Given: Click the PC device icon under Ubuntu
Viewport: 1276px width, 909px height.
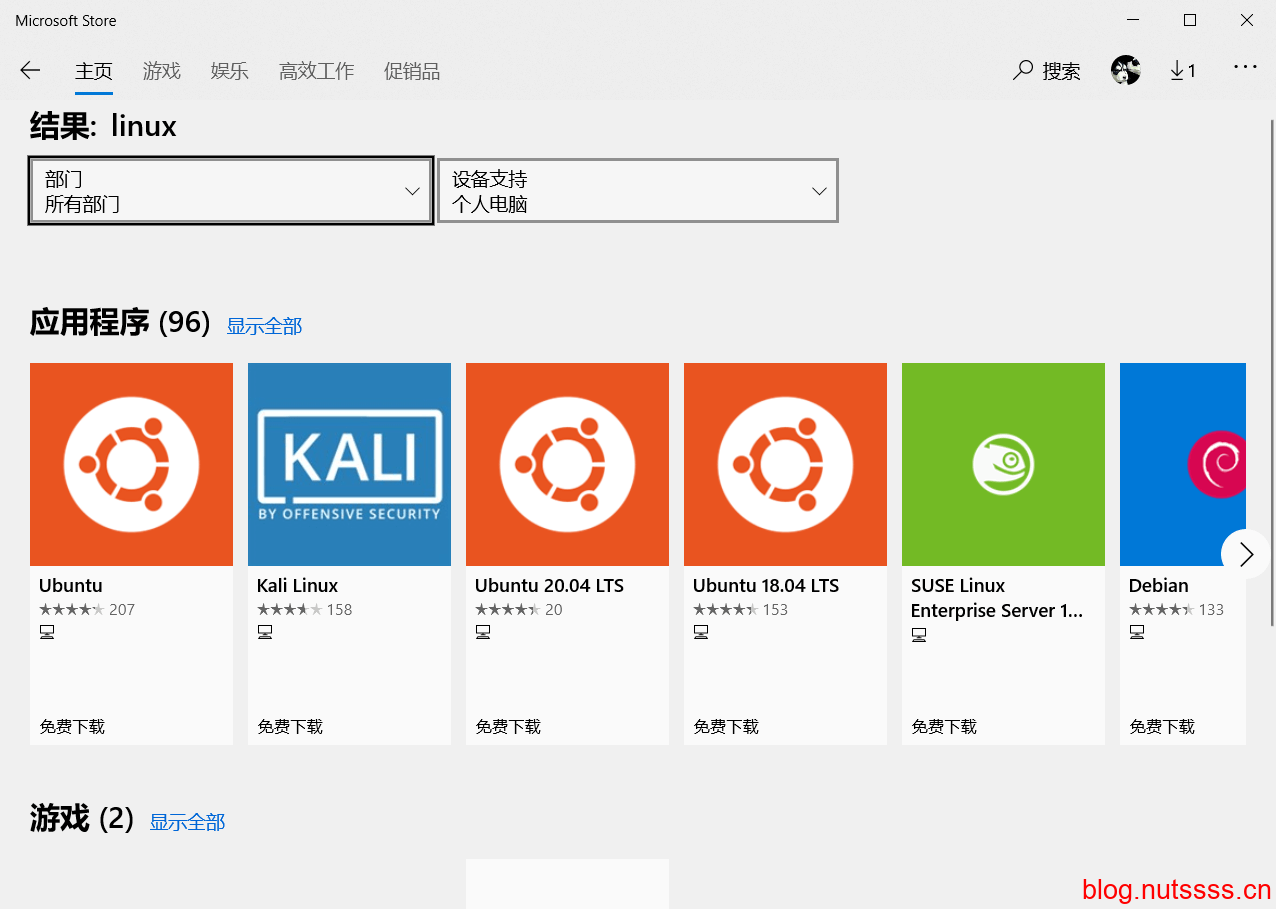Looking at the screenshot, I should coord(47,632).
